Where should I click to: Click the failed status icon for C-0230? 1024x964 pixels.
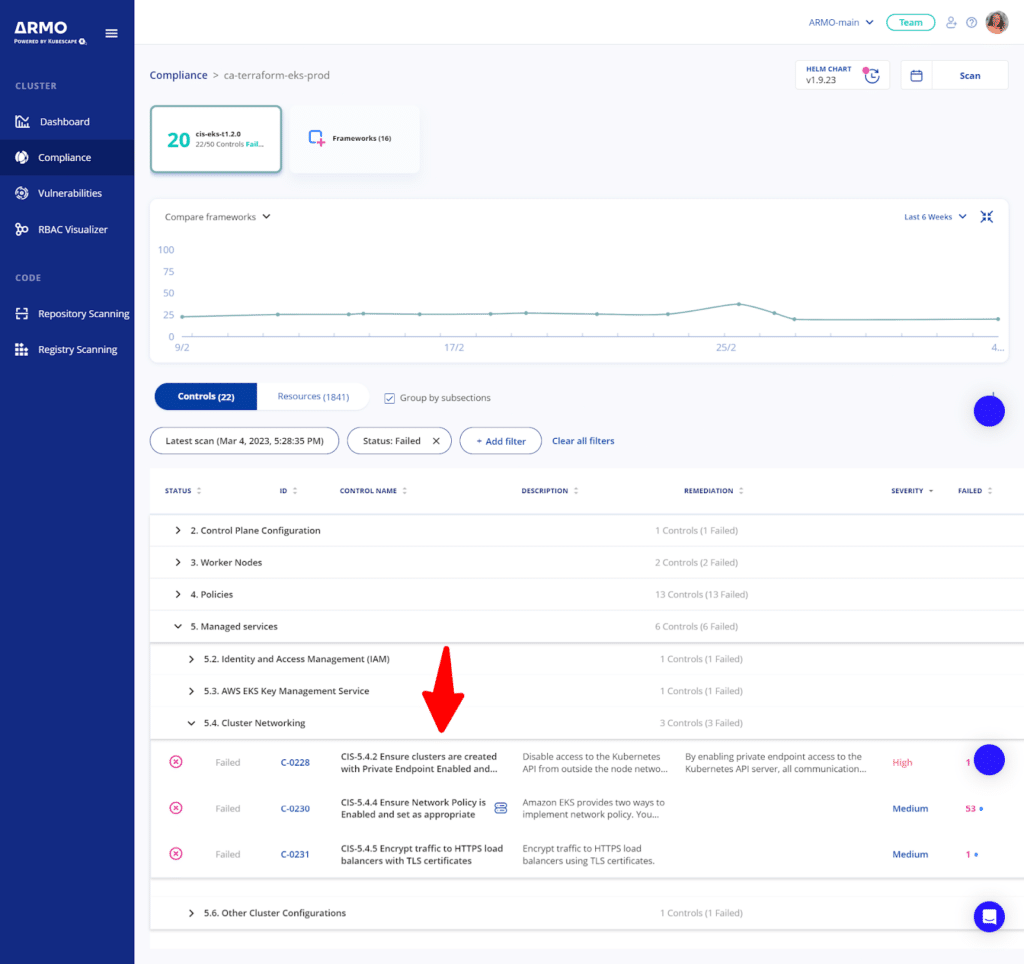(x=176, y=808)
